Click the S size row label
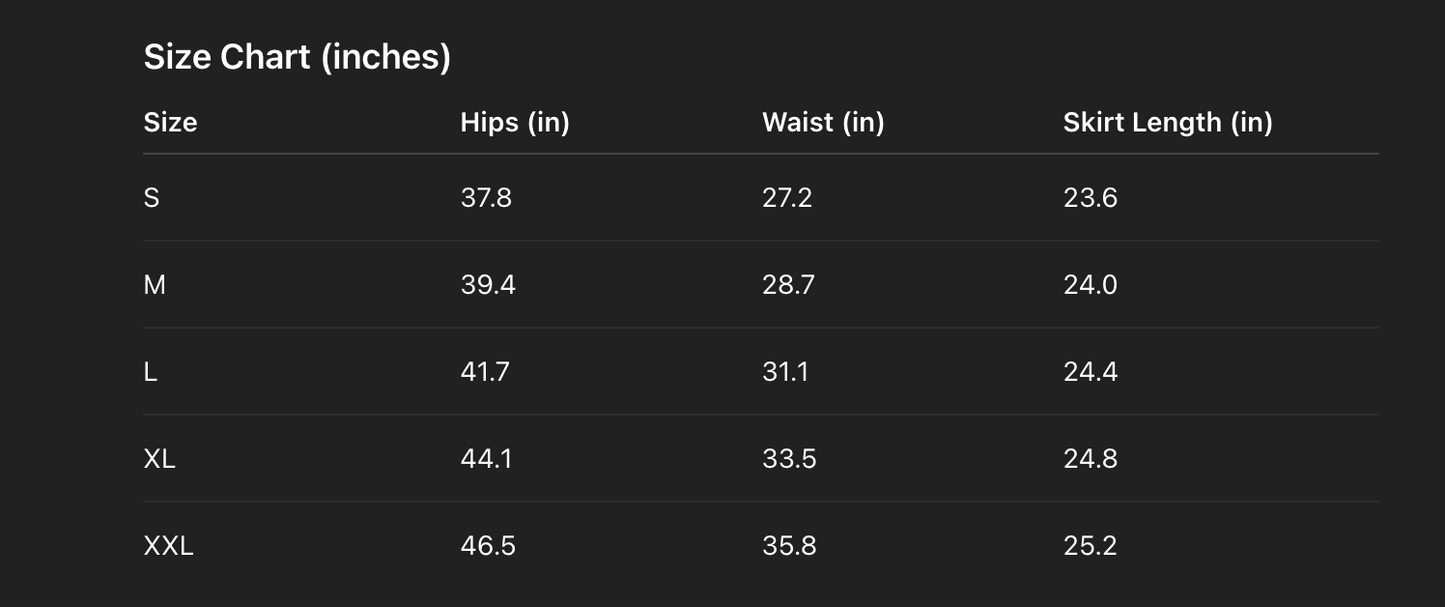Image resolution: width=1445 pixels, height=607 pixels. [x=152, y=198]
